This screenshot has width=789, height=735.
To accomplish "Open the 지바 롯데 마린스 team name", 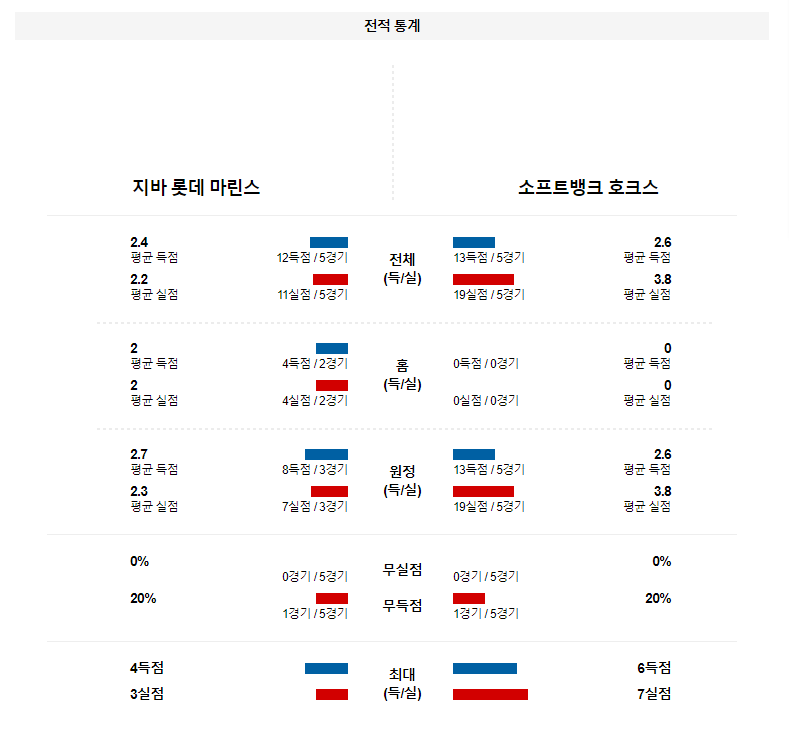I will 196,187.
